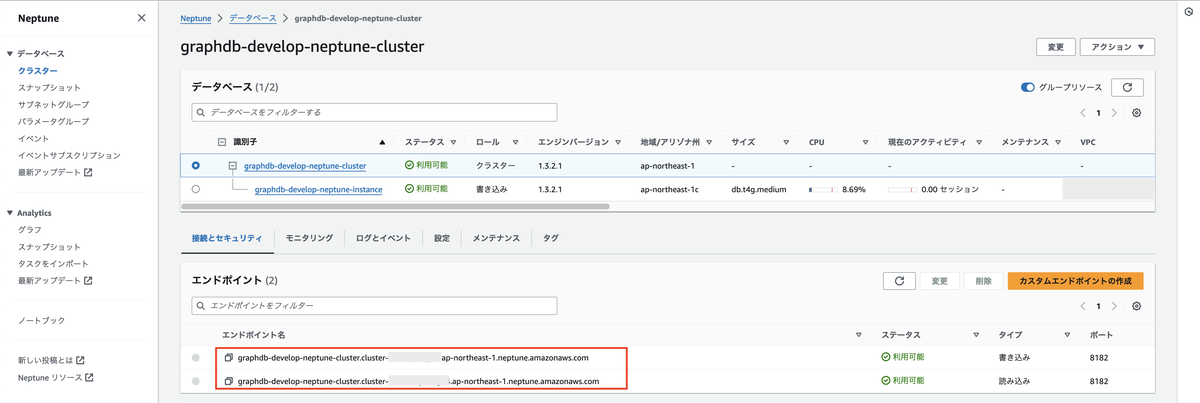Go to next page of endpoints
Viewport: 1200px width, 403px height.
pos(1115,306)
